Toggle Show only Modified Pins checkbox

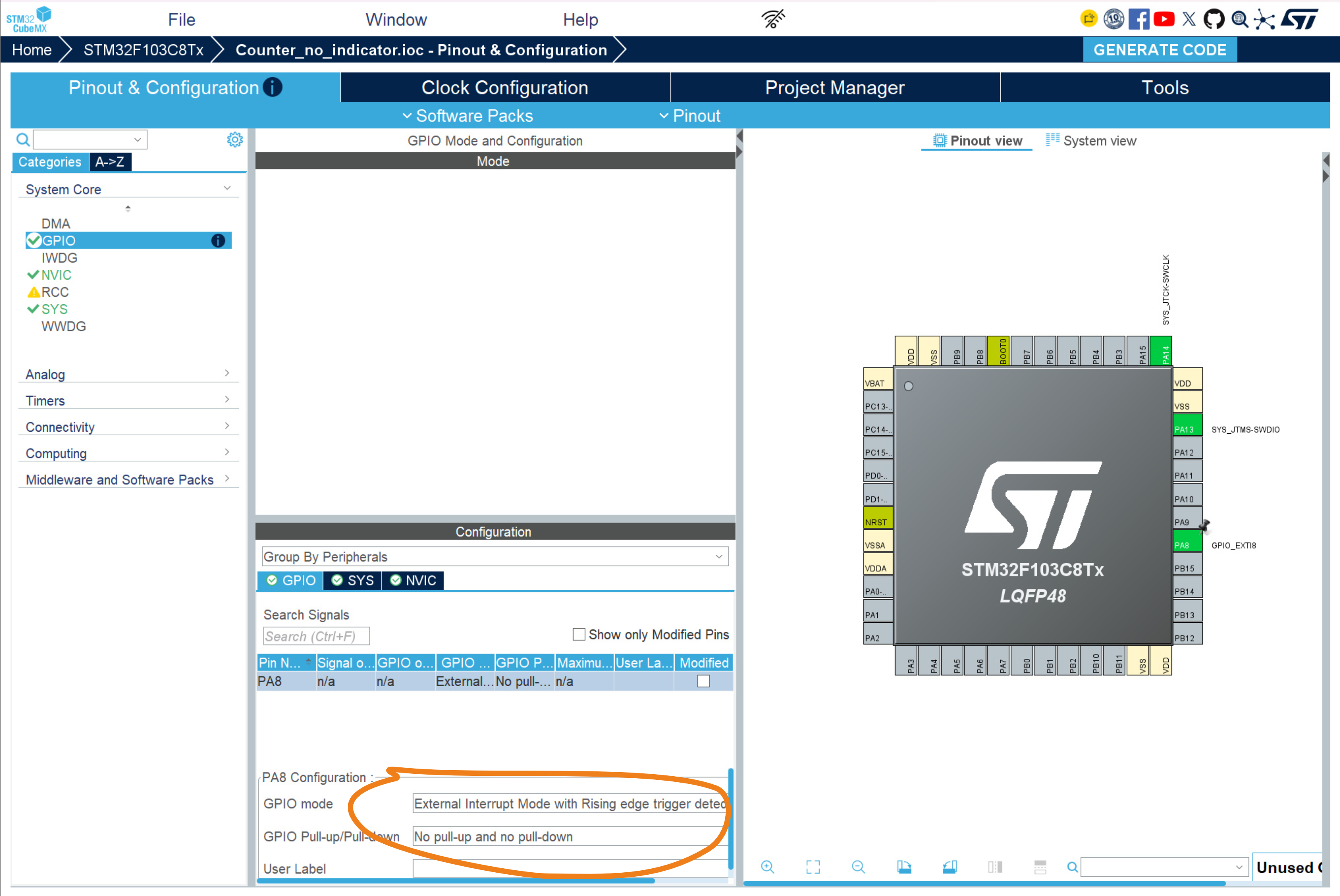click(x=579, y=634)
